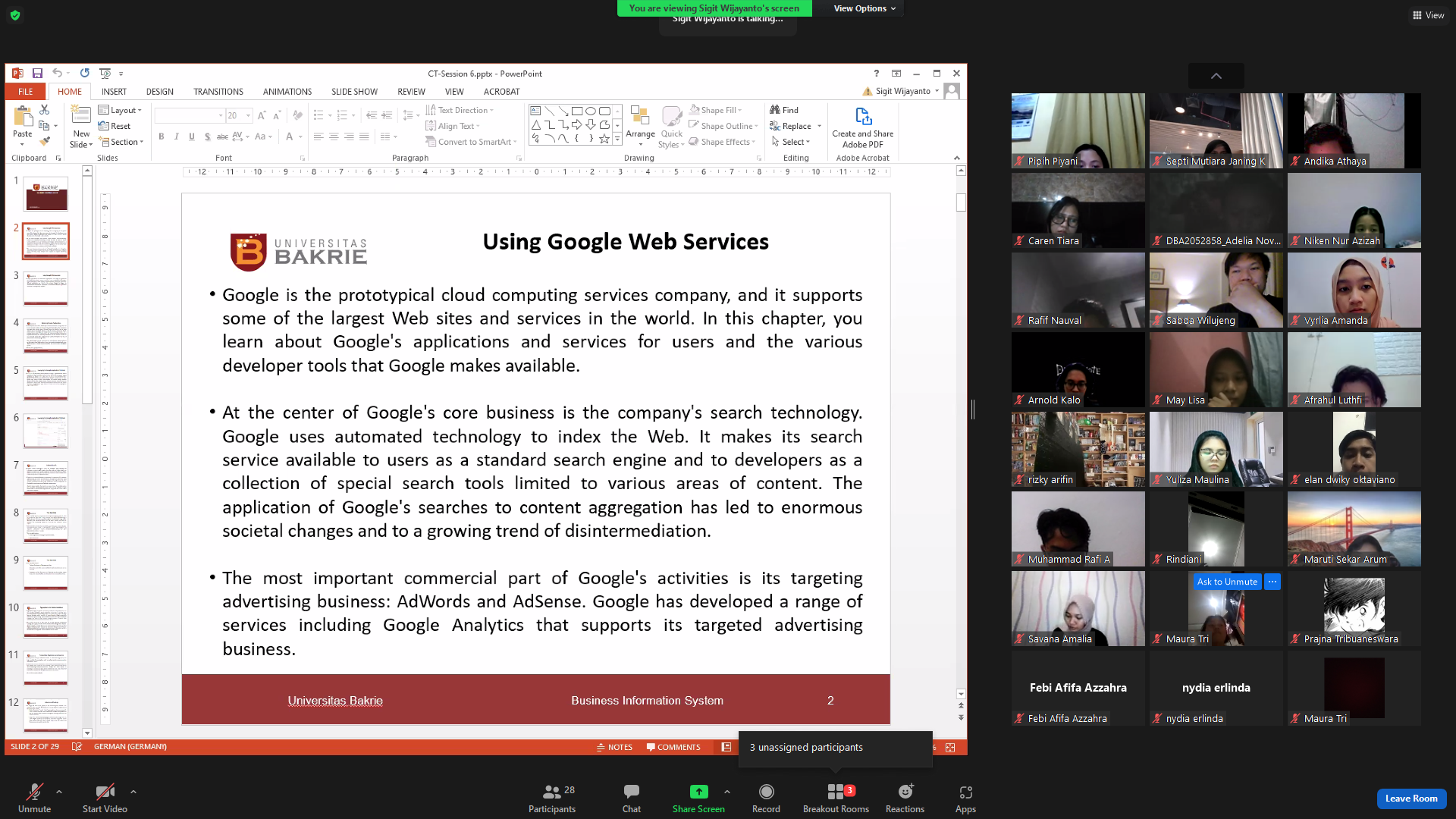
Task: Click the Shape Fill color button
Action: (716, 110)
